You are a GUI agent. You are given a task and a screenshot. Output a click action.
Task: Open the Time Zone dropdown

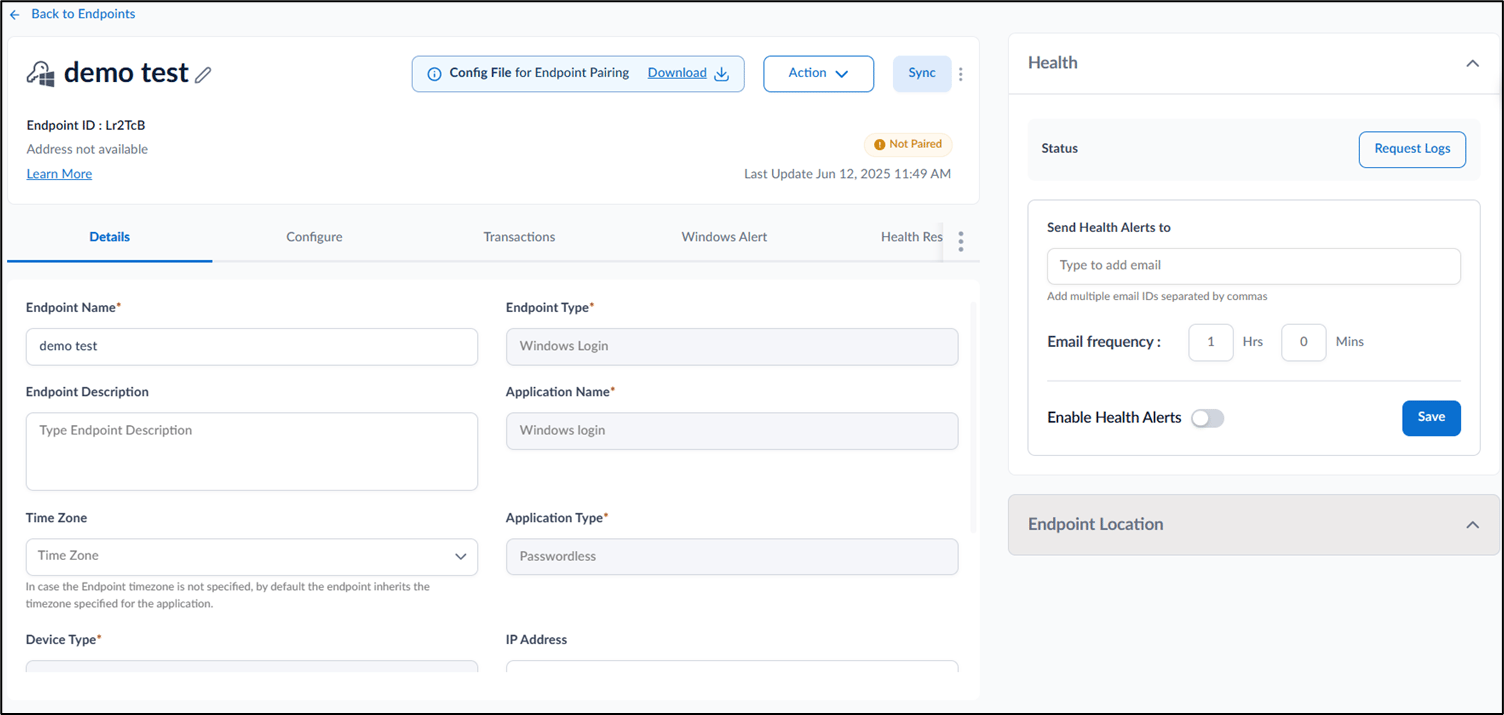click(252, 557)
